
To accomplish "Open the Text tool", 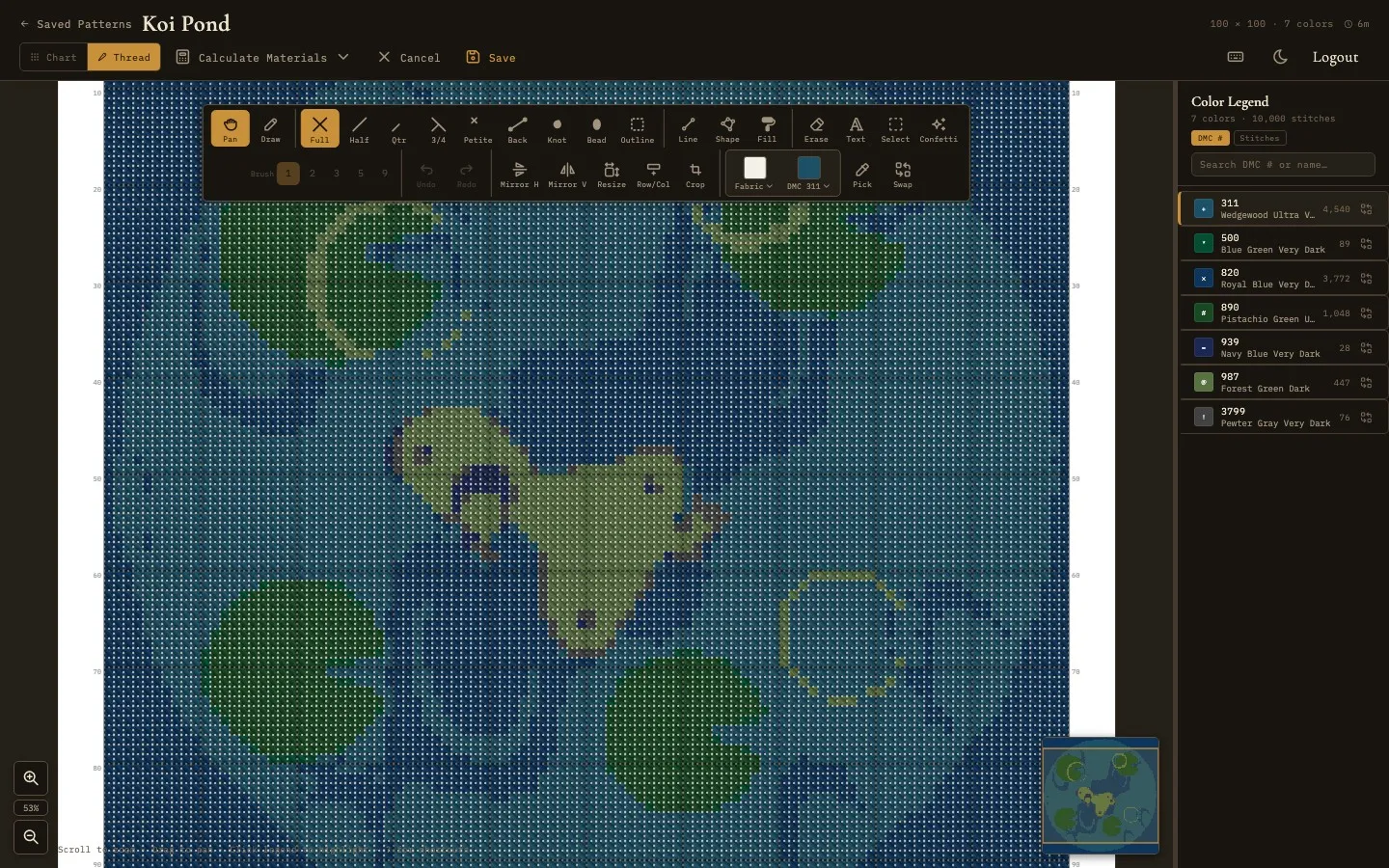I will [x=856, y=129].
